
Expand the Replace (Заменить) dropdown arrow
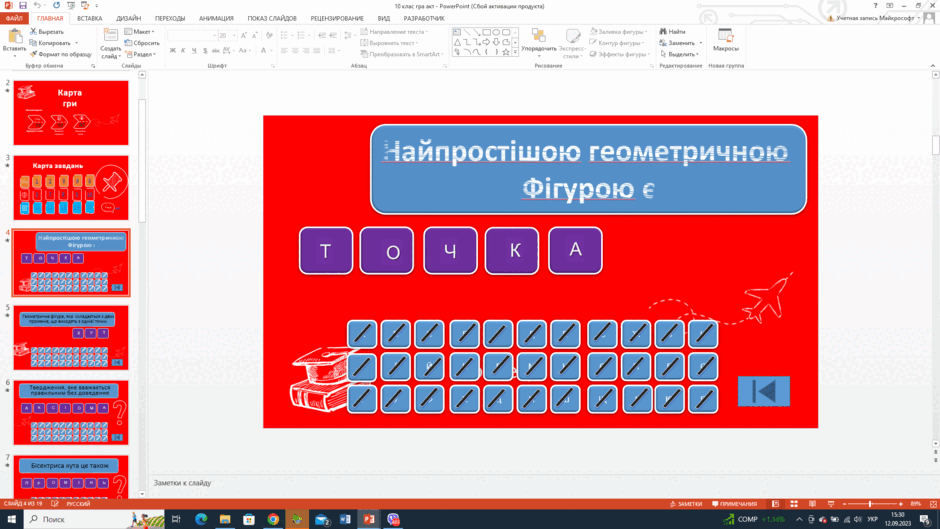700,43
